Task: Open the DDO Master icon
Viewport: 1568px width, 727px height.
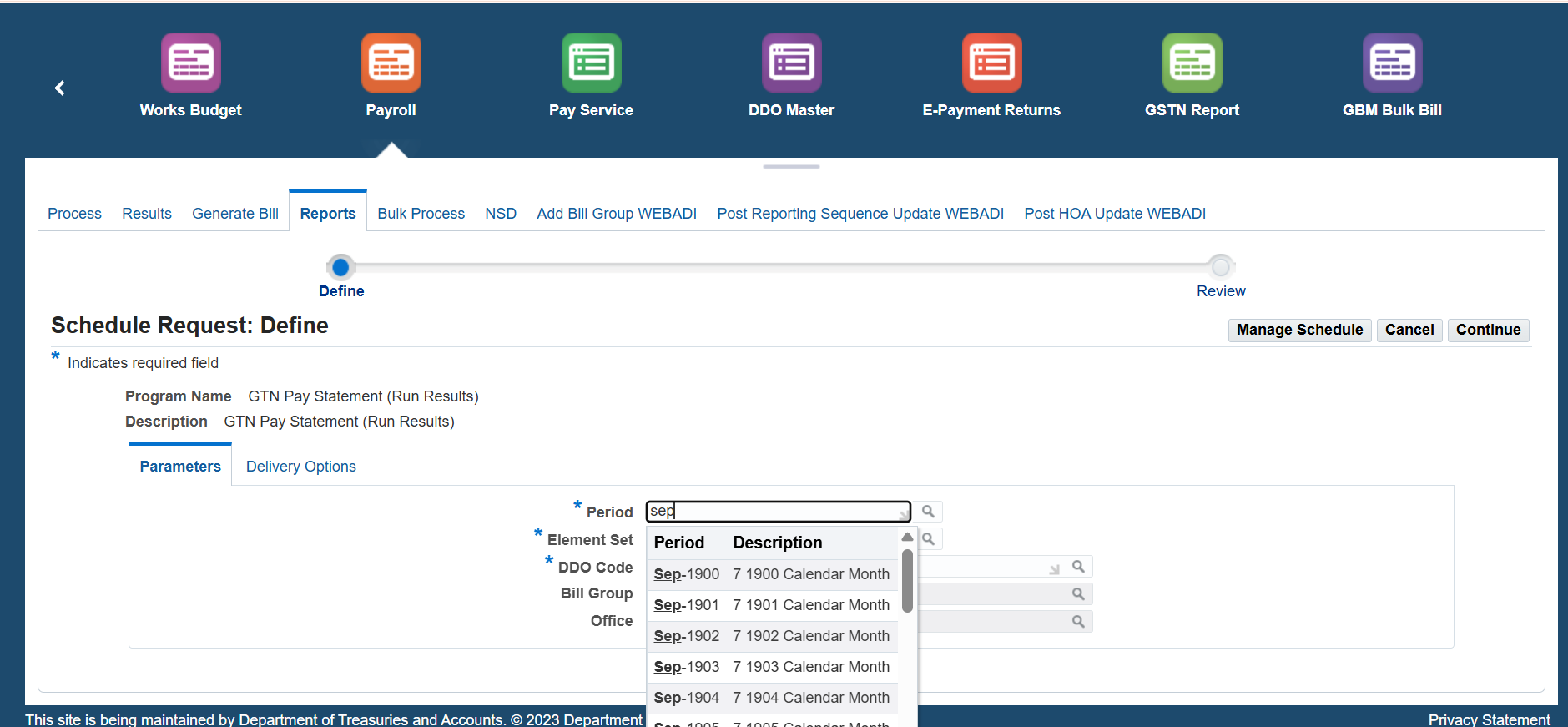Action: click(x=792, y=63)
